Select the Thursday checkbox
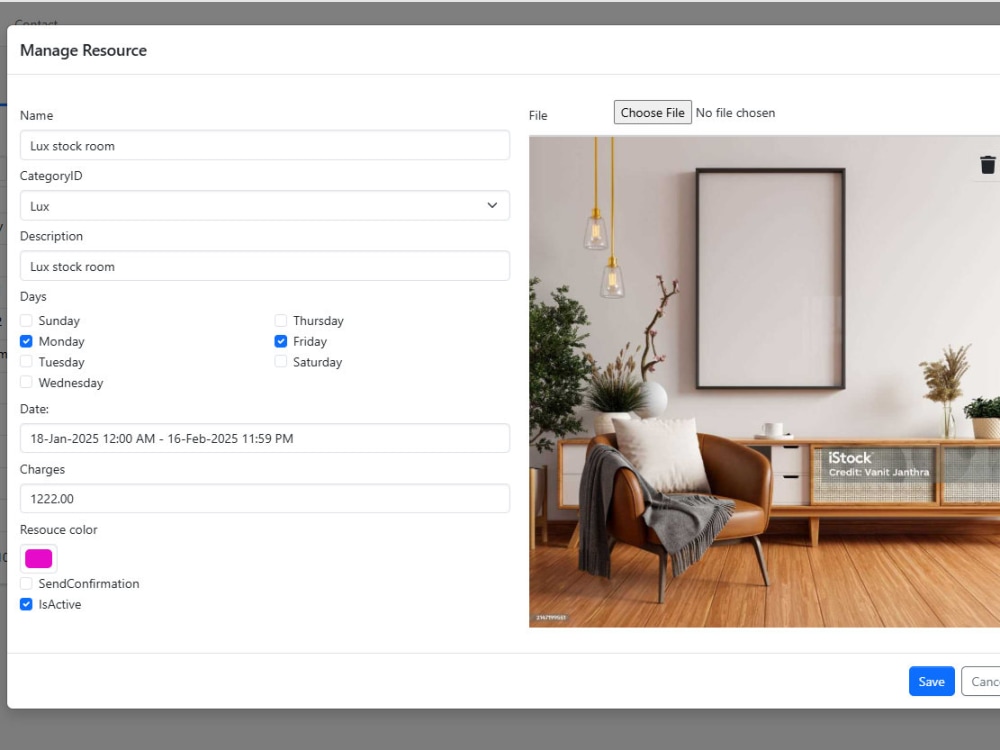 pos(281,320)
